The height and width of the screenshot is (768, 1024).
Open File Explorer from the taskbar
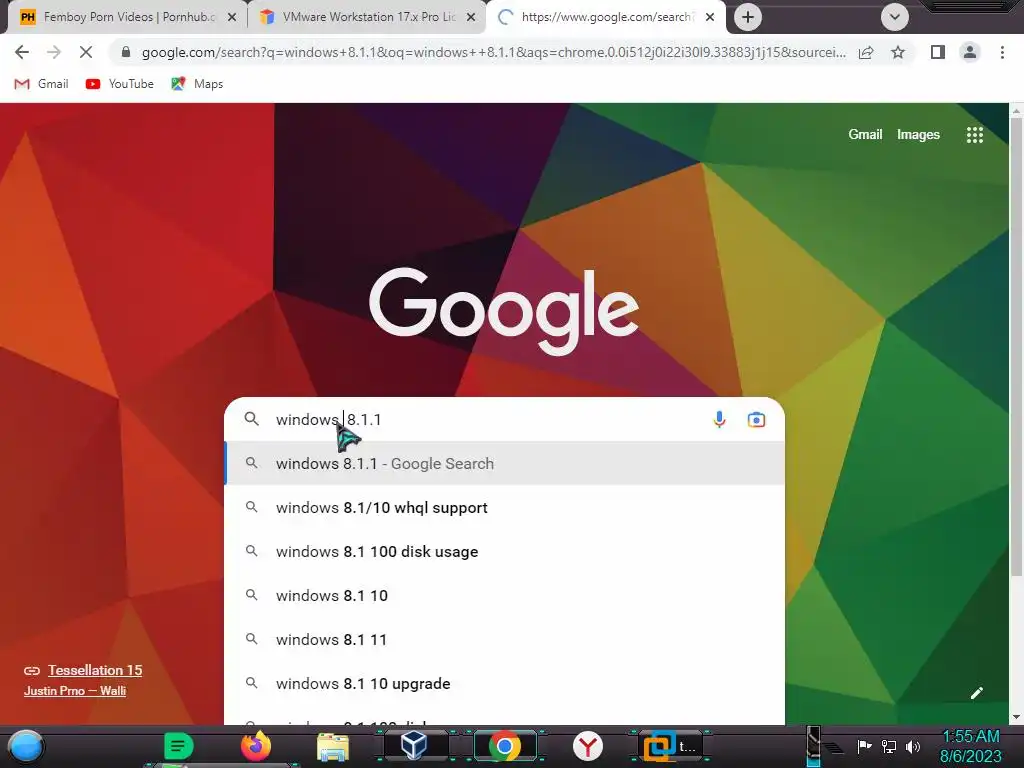point(333,746)
